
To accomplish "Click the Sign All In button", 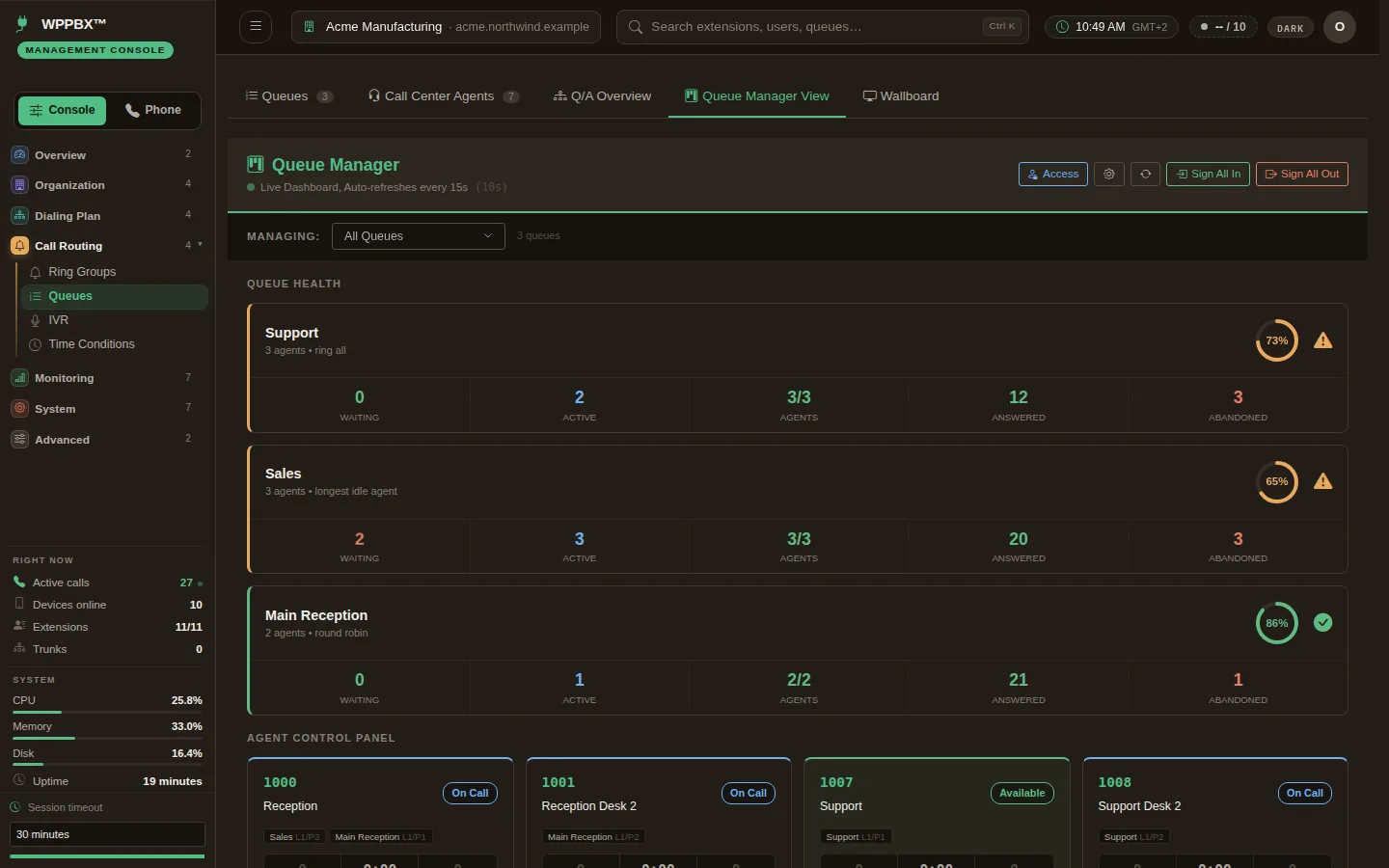I will 1208,174.
